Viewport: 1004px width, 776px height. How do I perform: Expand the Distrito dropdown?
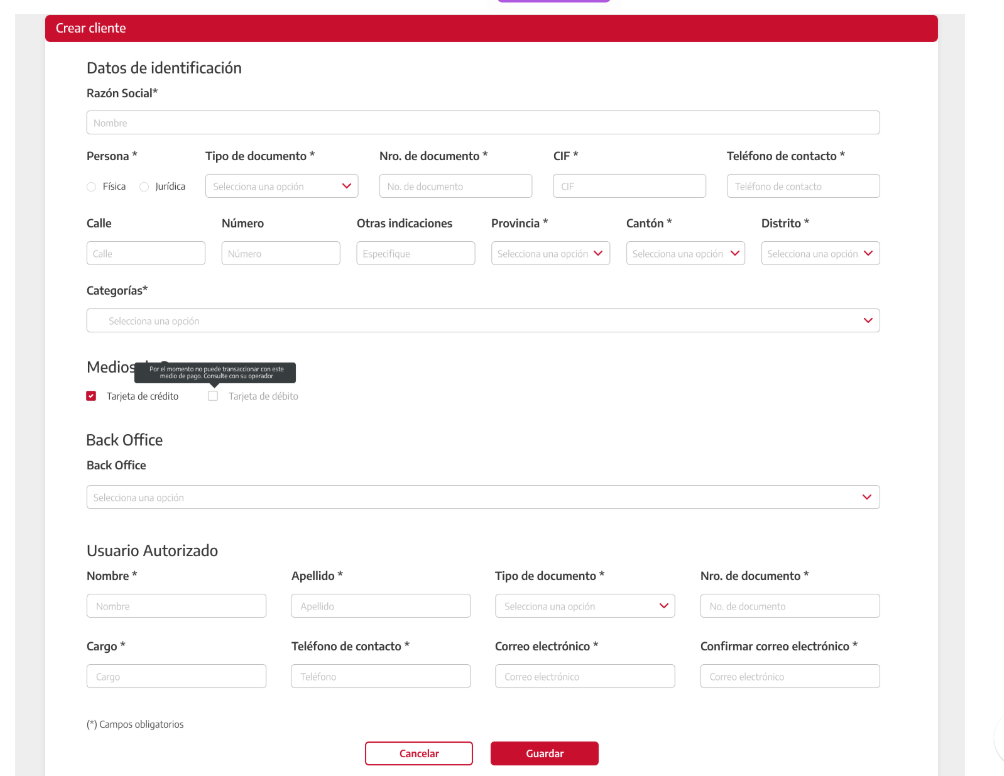(820, 254)
